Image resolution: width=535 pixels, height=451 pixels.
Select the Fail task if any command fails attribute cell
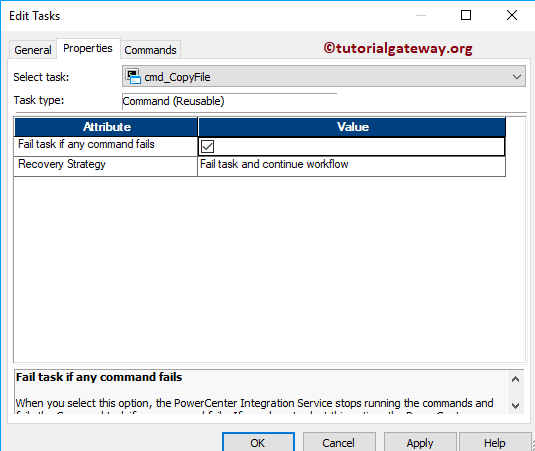[x=106, y=147]
